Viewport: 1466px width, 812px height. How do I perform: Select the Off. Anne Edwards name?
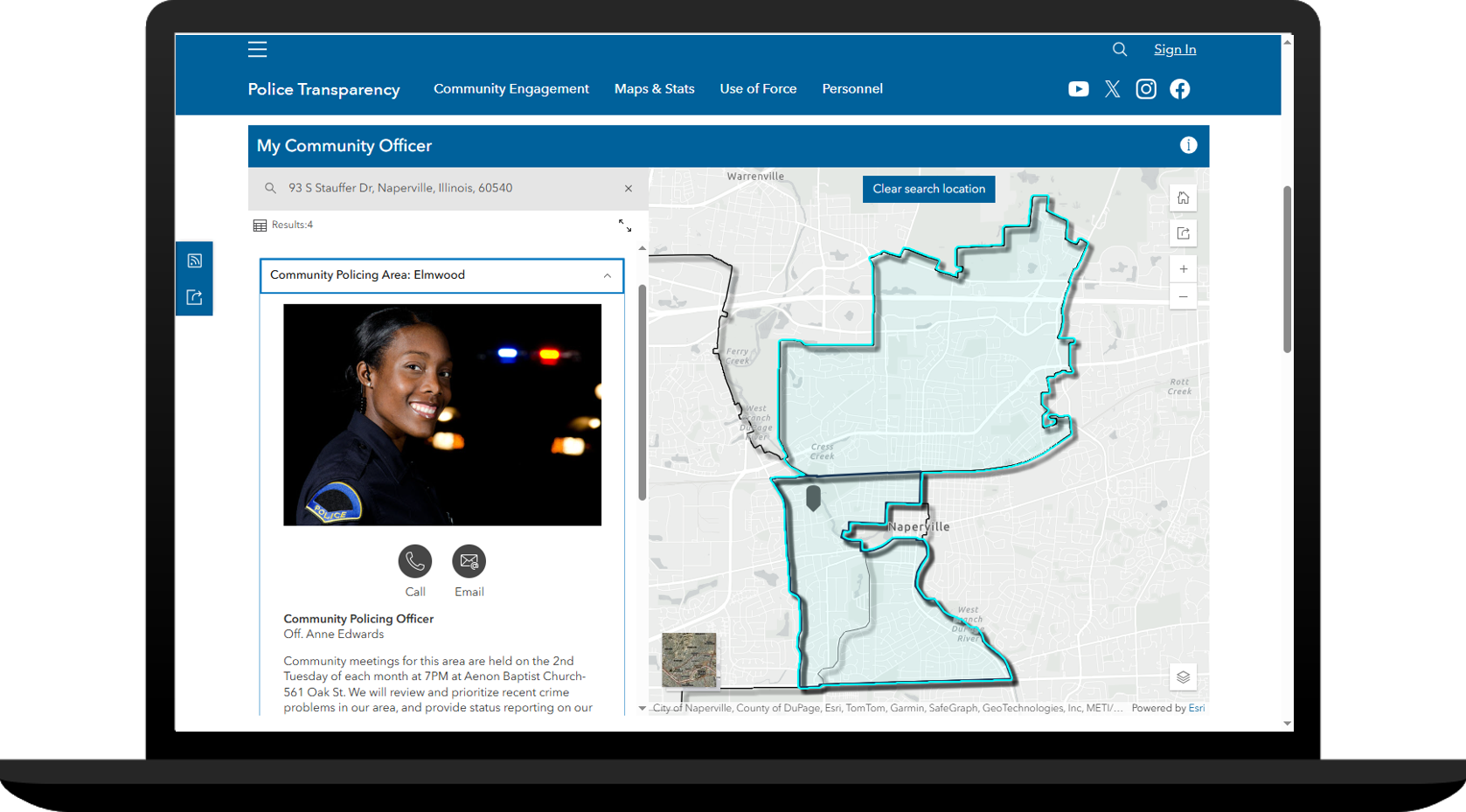[334, 635]
